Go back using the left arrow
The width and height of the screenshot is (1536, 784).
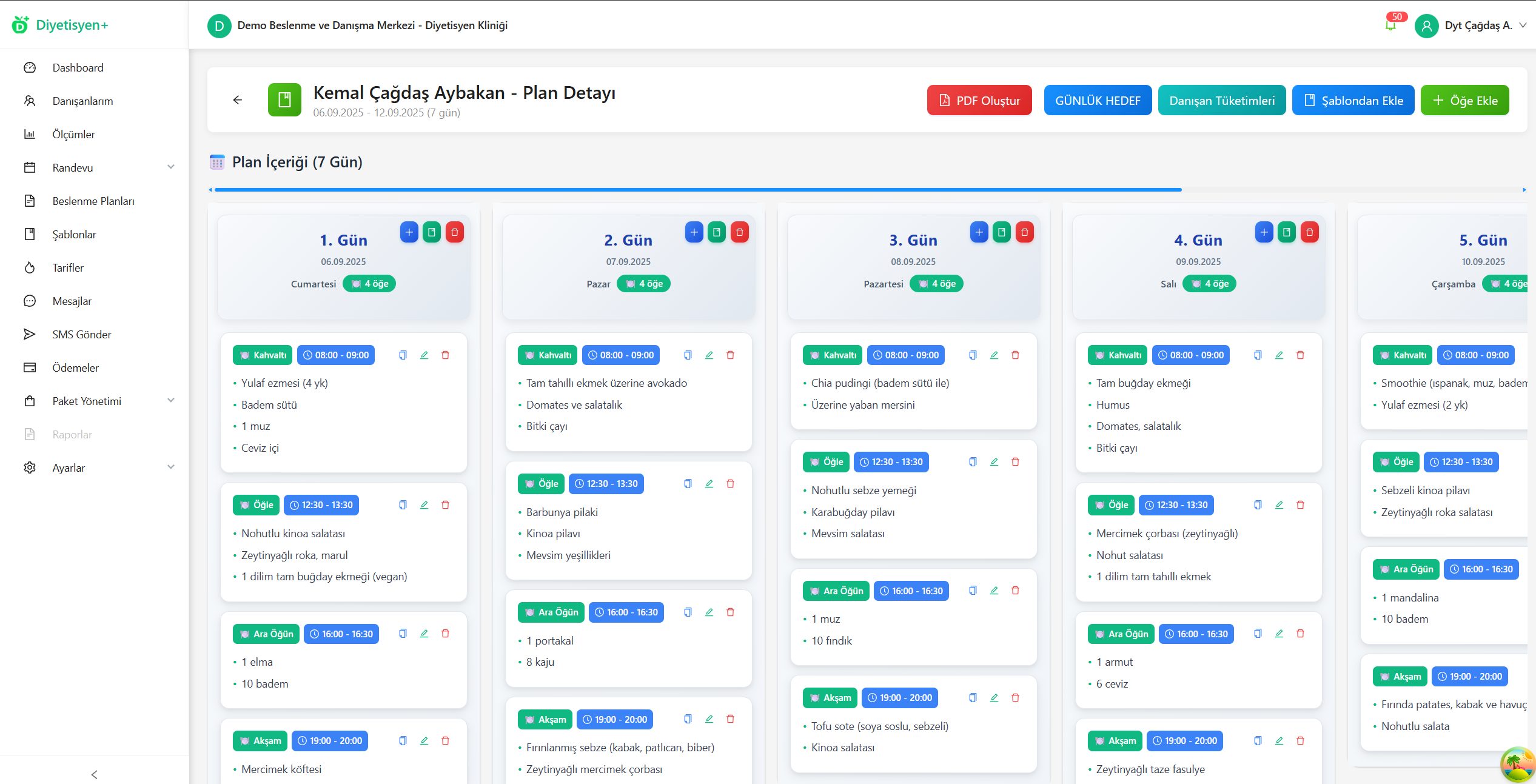238,100
